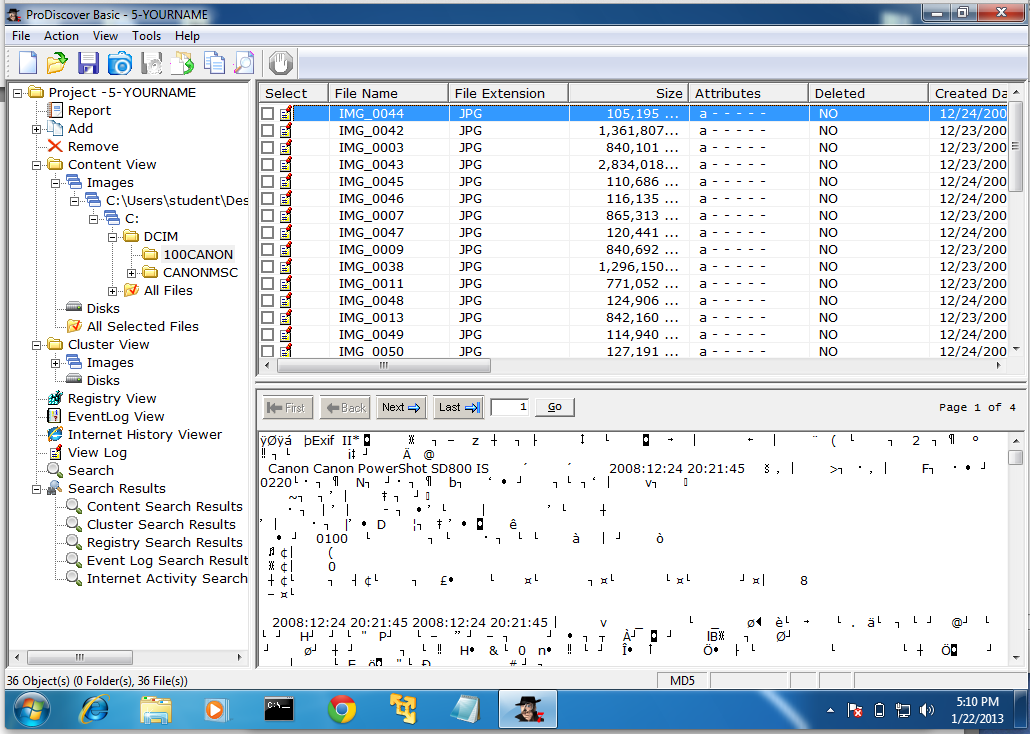This screenshot has width=1030, height=734.
Task: Click the copy documents toolbar icon
Action: click(x=213, y=63)
